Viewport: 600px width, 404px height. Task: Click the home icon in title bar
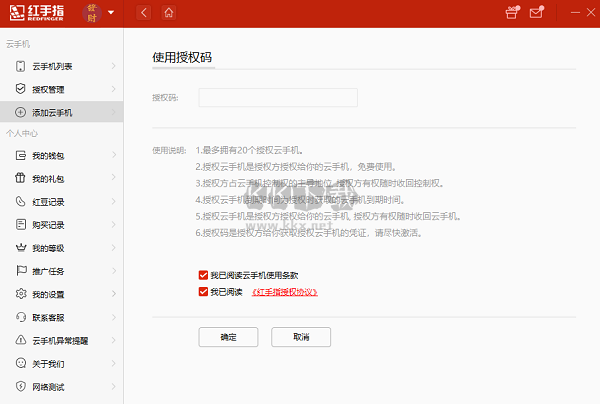click(x=168, y=13)
